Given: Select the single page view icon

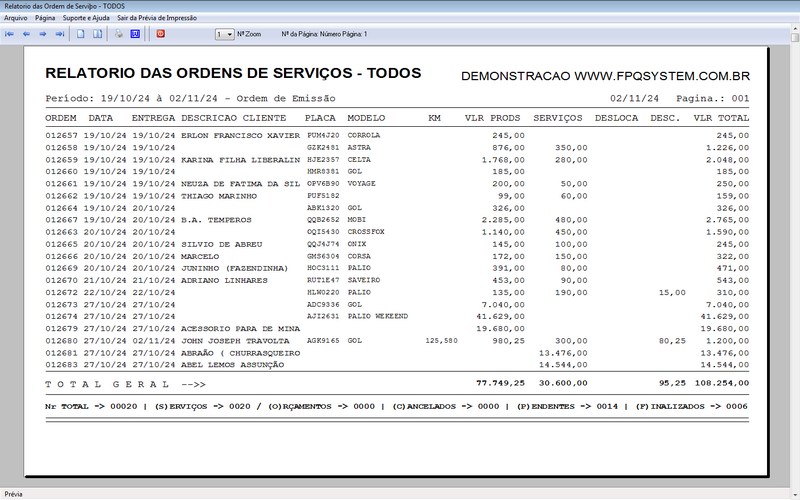Looking at the screenshot, I should point(81,34).
